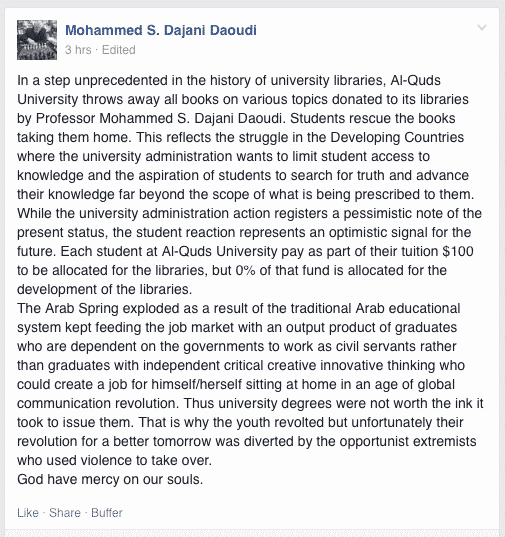The height and width of the screenshot is (537, 505).
Task: Share this post
Action: 65,513
